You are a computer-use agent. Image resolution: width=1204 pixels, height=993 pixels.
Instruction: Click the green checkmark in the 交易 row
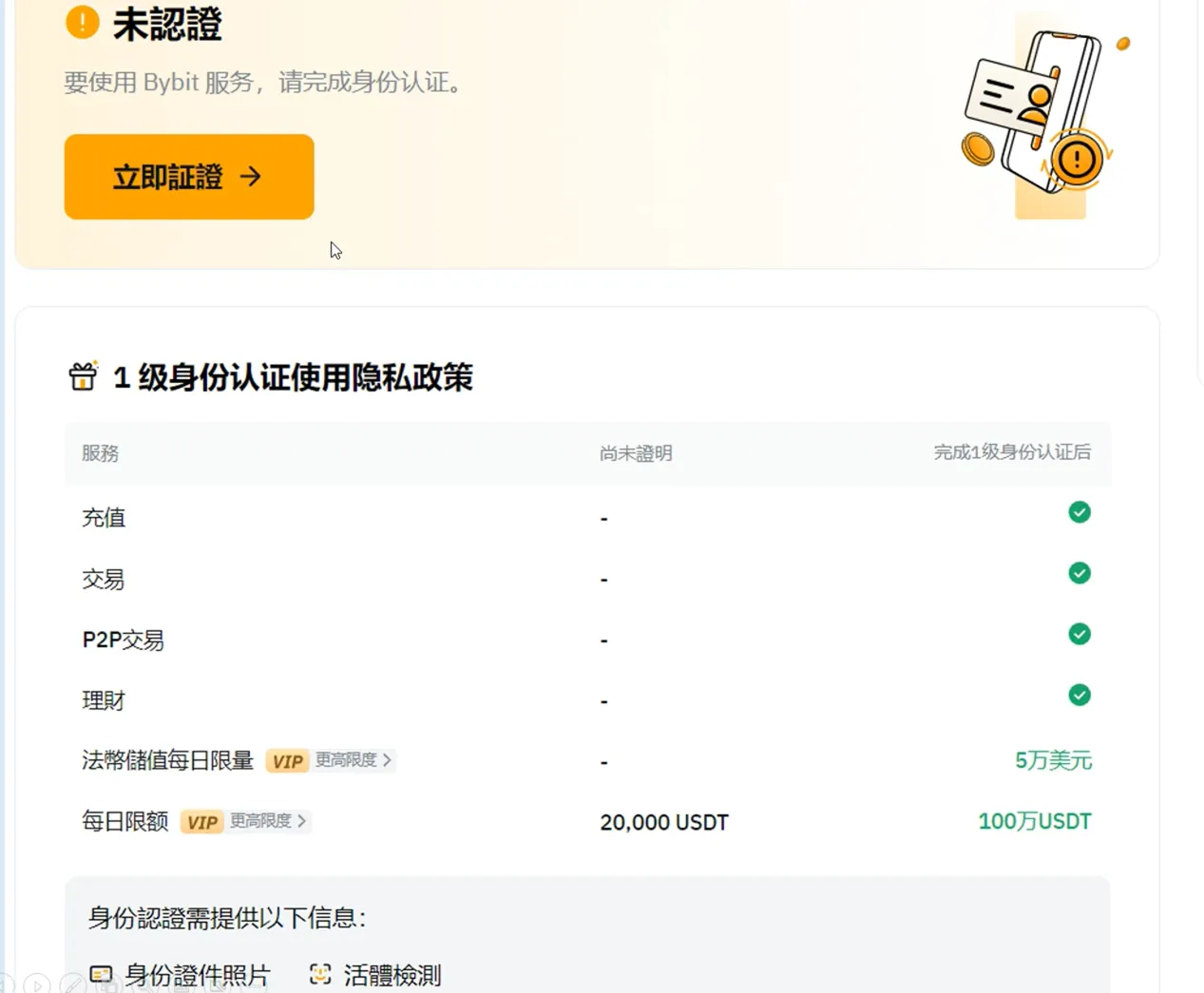(x=1079, y=573)
